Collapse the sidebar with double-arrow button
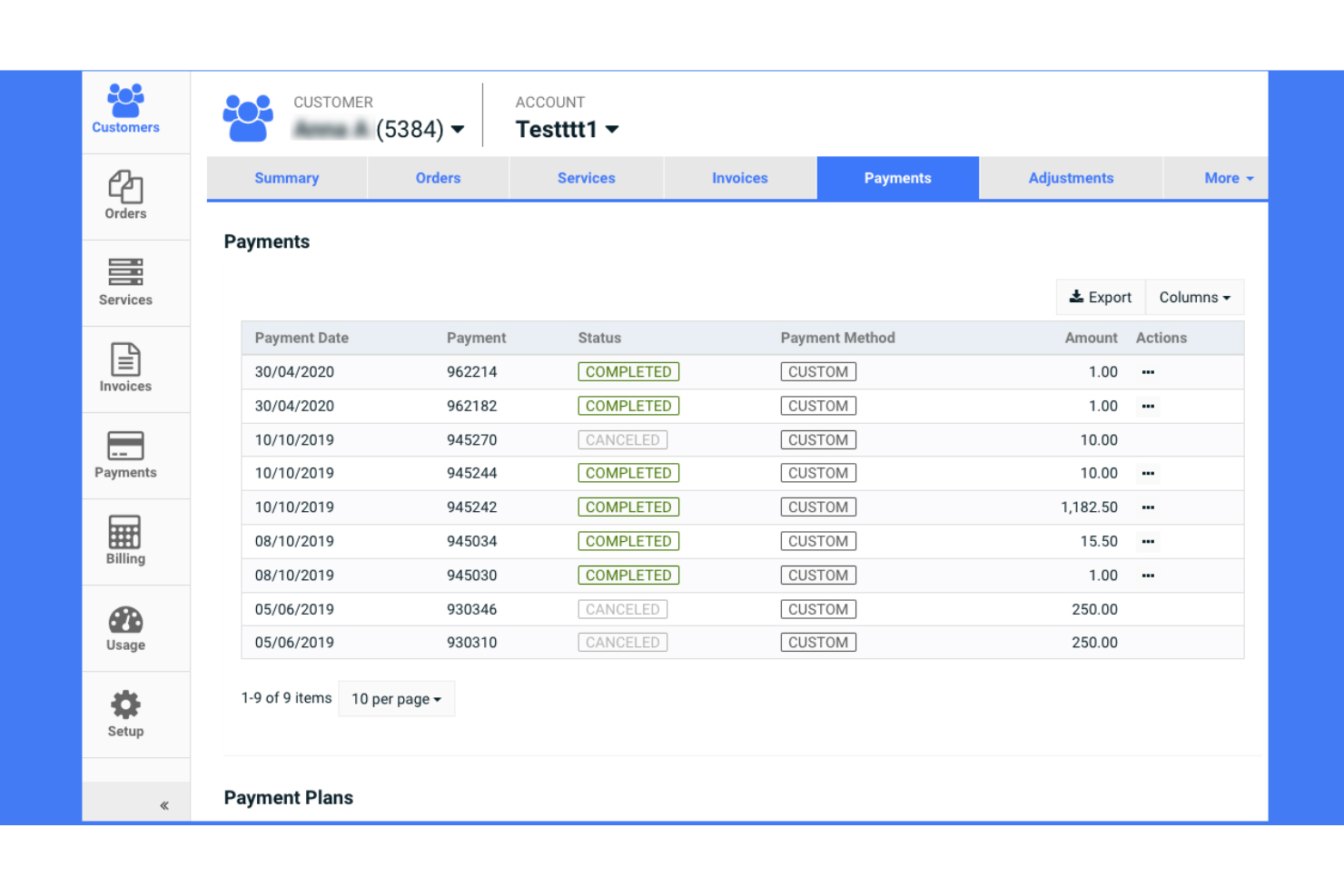Image resolution: width=1344 pixels, height=896 pixels. click(164, 804)
